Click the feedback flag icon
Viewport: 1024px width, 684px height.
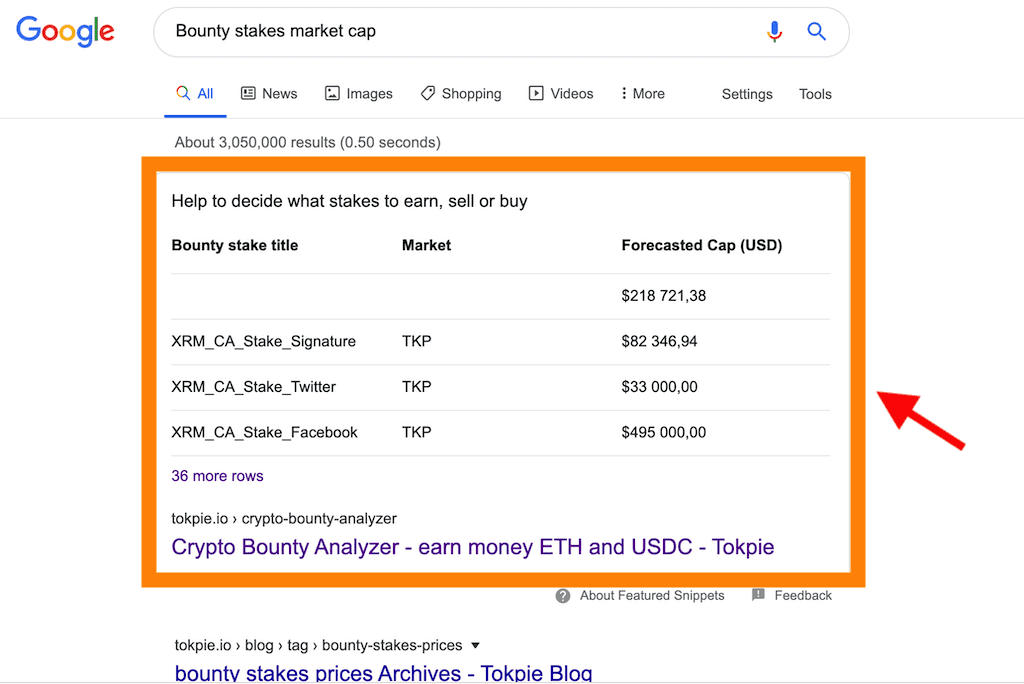(x=758, y=595)
